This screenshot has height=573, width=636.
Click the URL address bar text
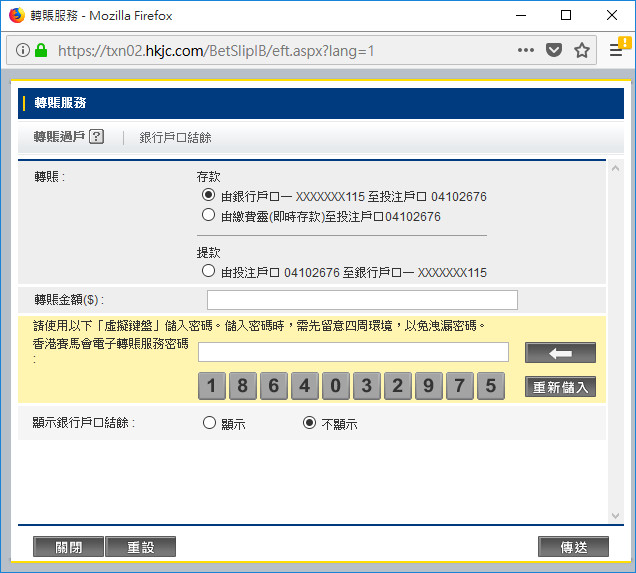pyautogui.click(x=216, y=51)
